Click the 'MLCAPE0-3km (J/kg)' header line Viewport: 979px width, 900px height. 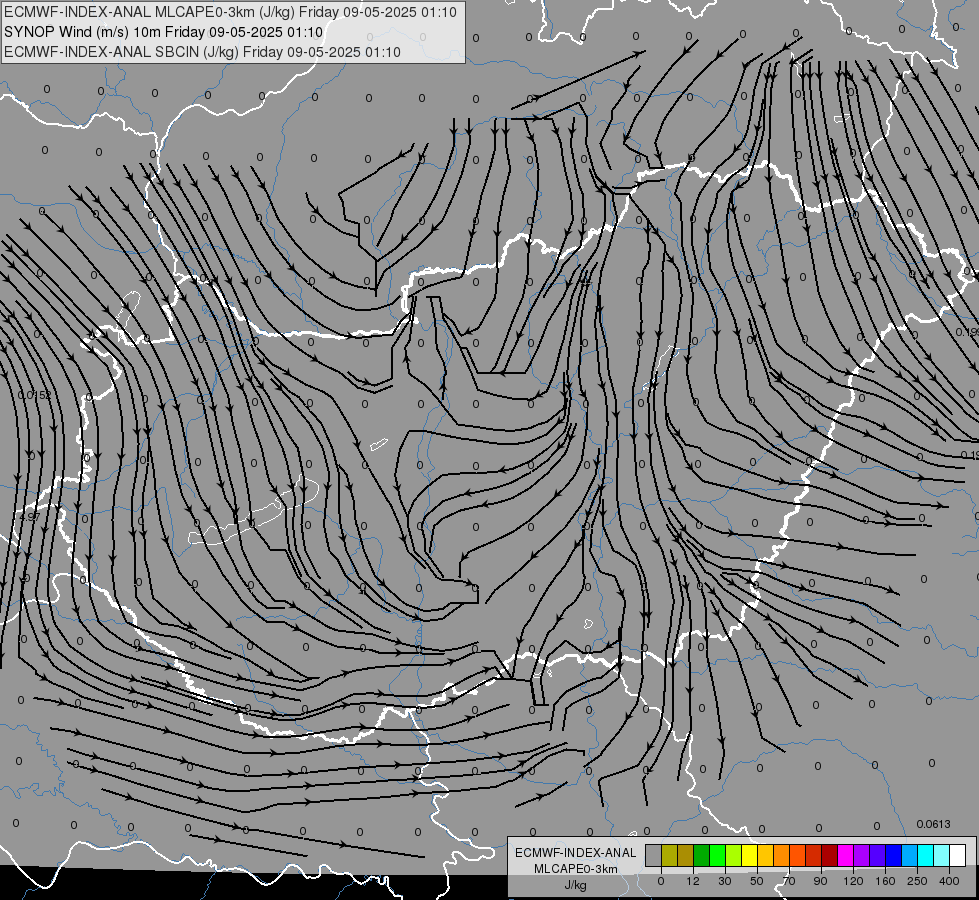(230, 12)
